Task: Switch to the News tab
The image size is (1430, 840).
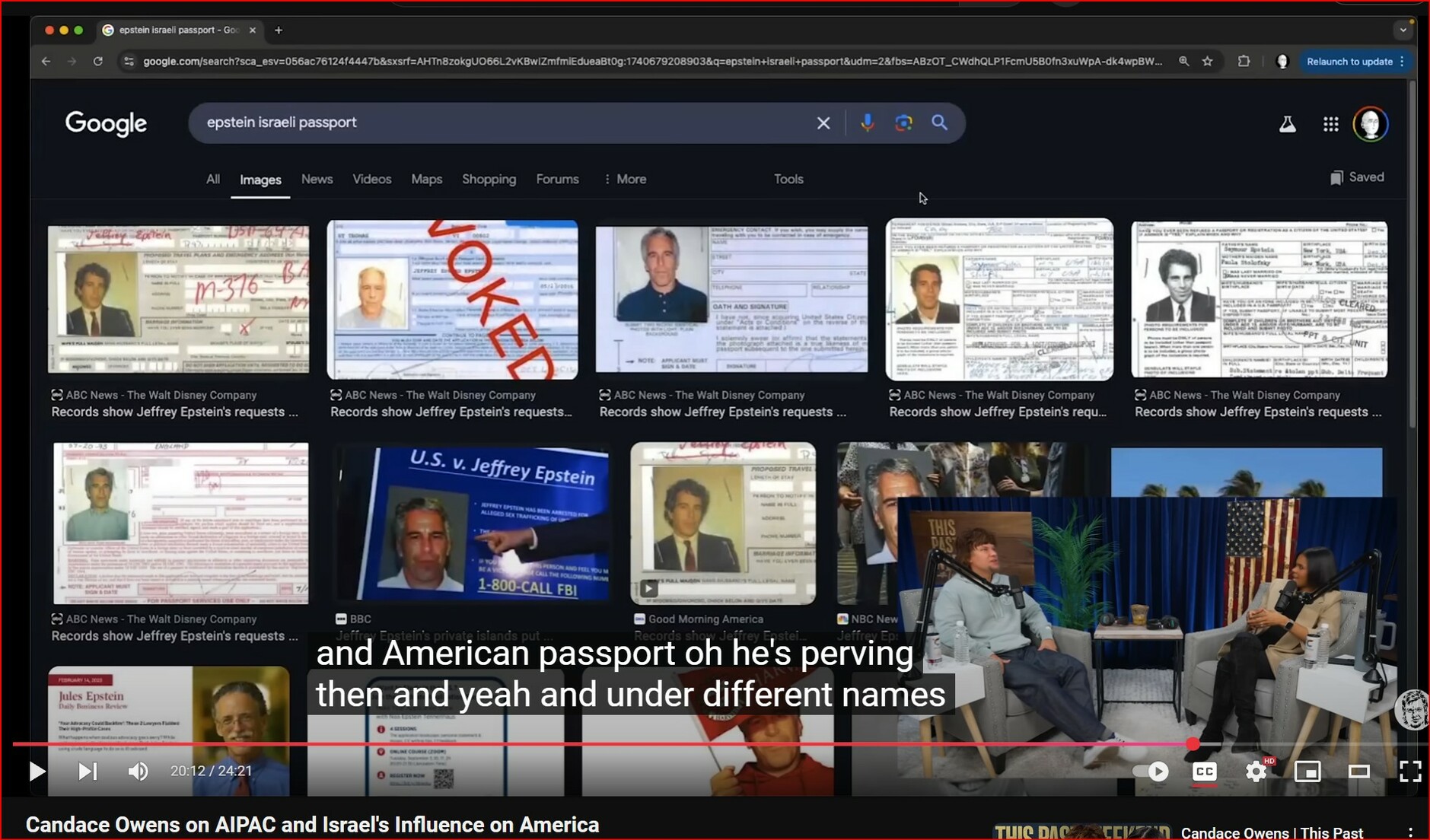Action: 317,180
